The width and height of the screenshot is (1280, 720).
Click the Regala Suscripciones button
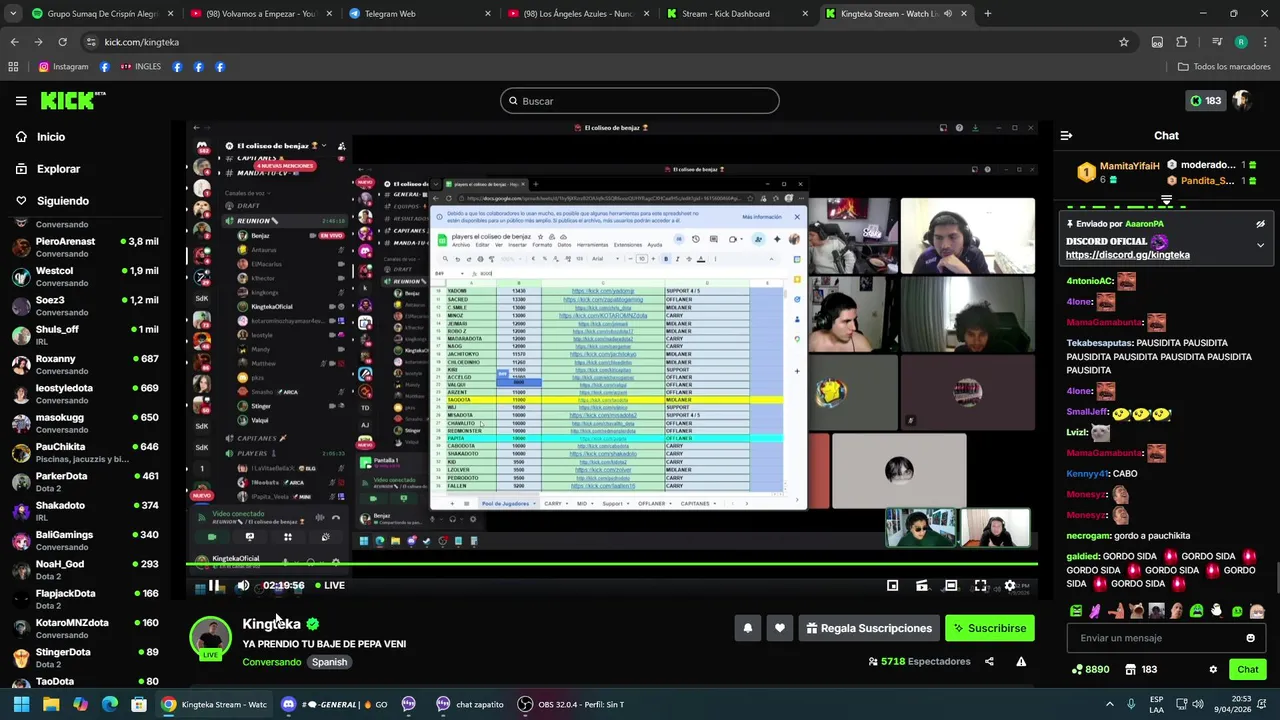pos(868,628)
